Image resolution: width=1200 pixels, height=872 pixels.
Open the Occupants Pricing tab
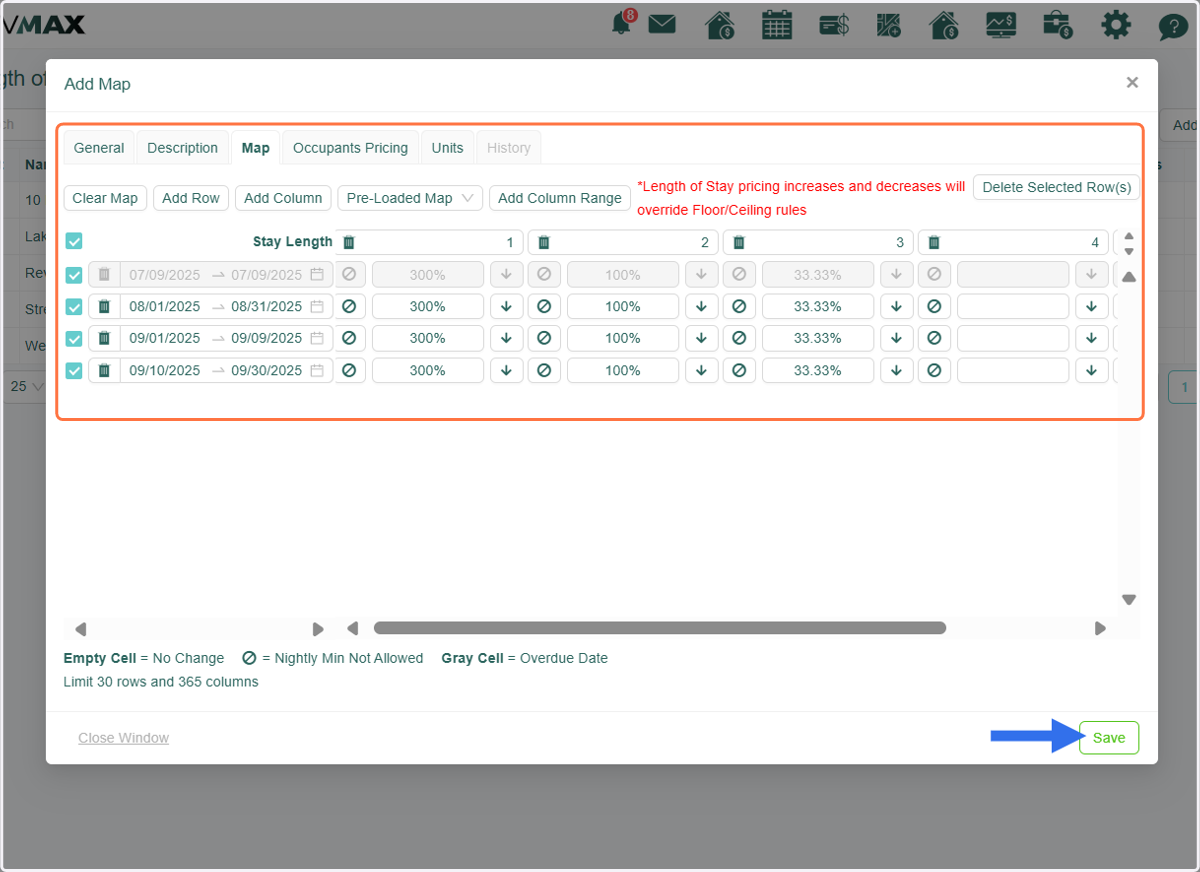350,148
